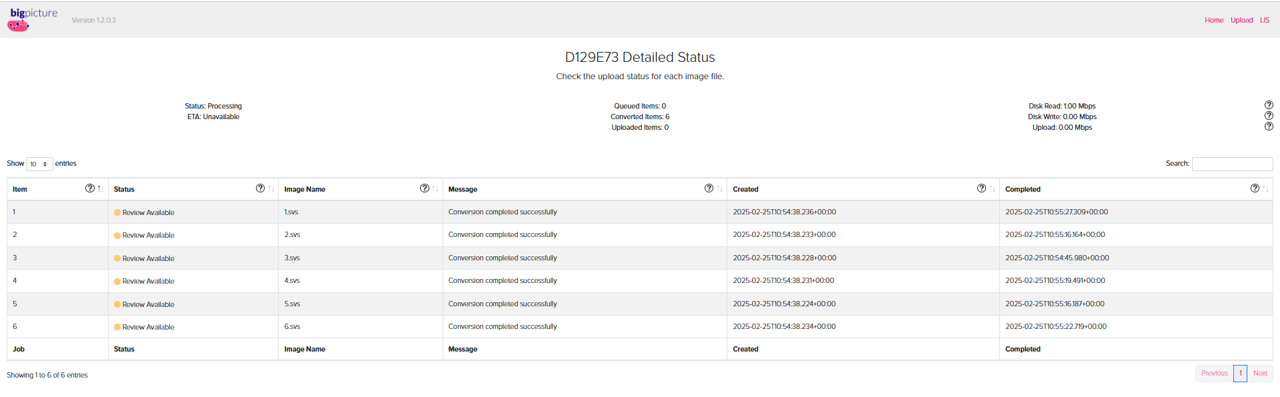Click the Next pagination button
Image resolution: width=1280 pixels, height=397 pixels.
pos(1260,373)
